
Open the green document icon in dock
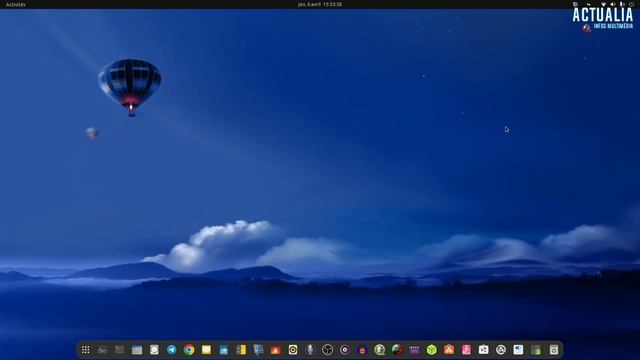[536, 350]
